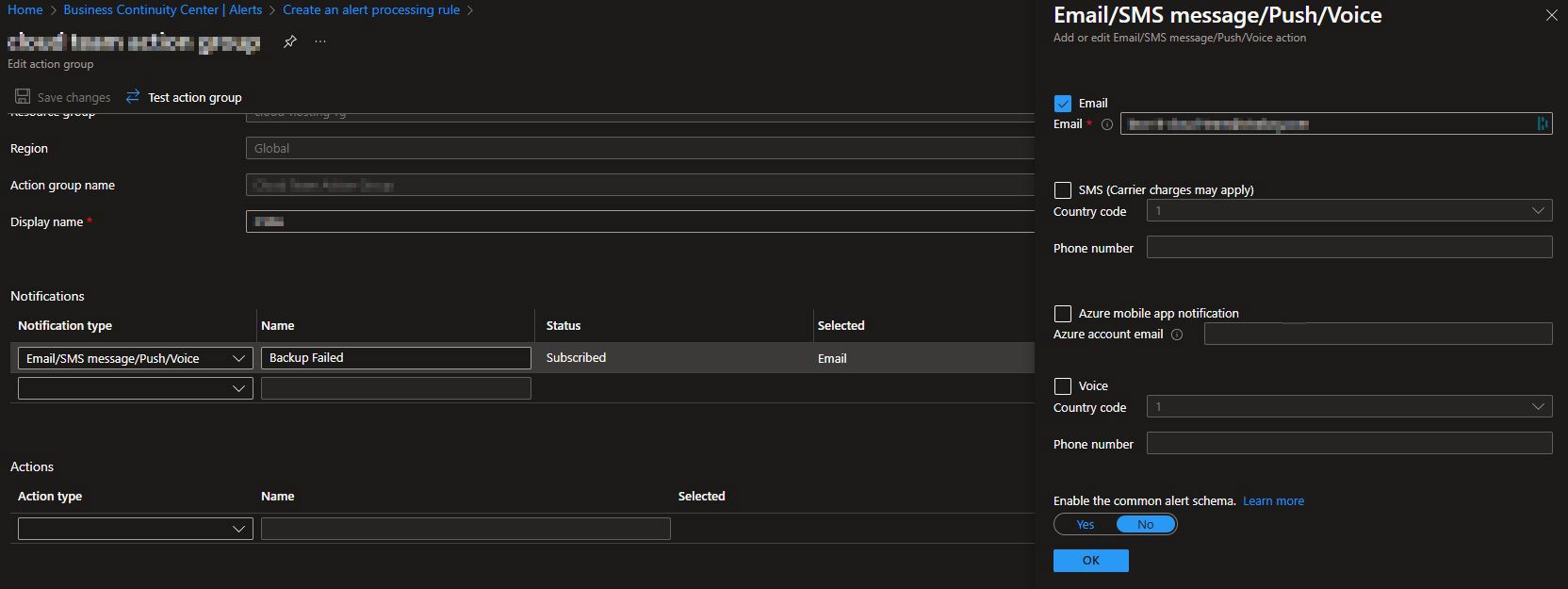Set common alert schema to No
The height and width of the screenshot is (589, 1568).
pos(1146,525)
